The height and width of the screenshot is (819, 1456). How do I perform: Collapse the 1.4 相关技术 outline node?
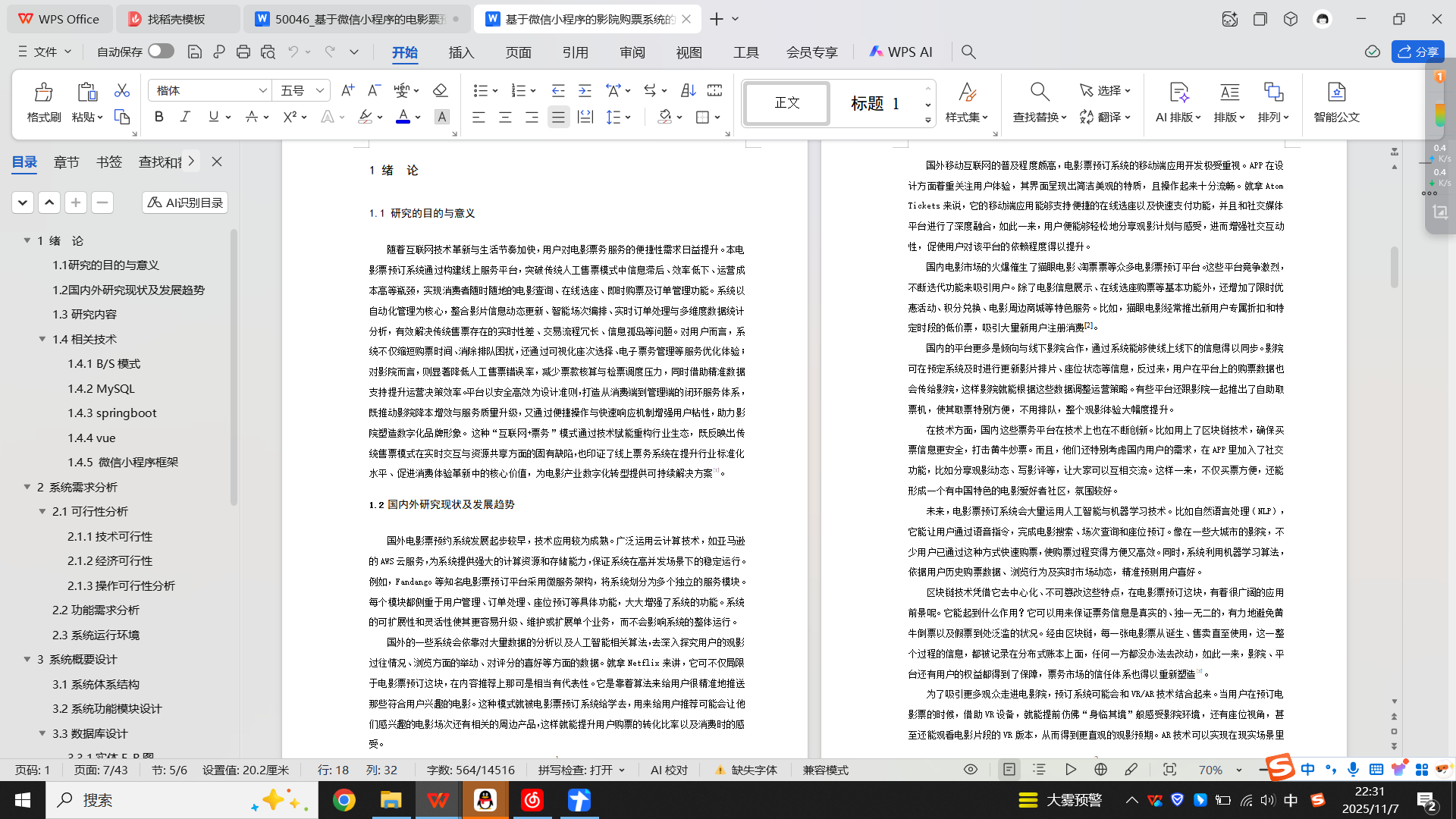(42, 339)
